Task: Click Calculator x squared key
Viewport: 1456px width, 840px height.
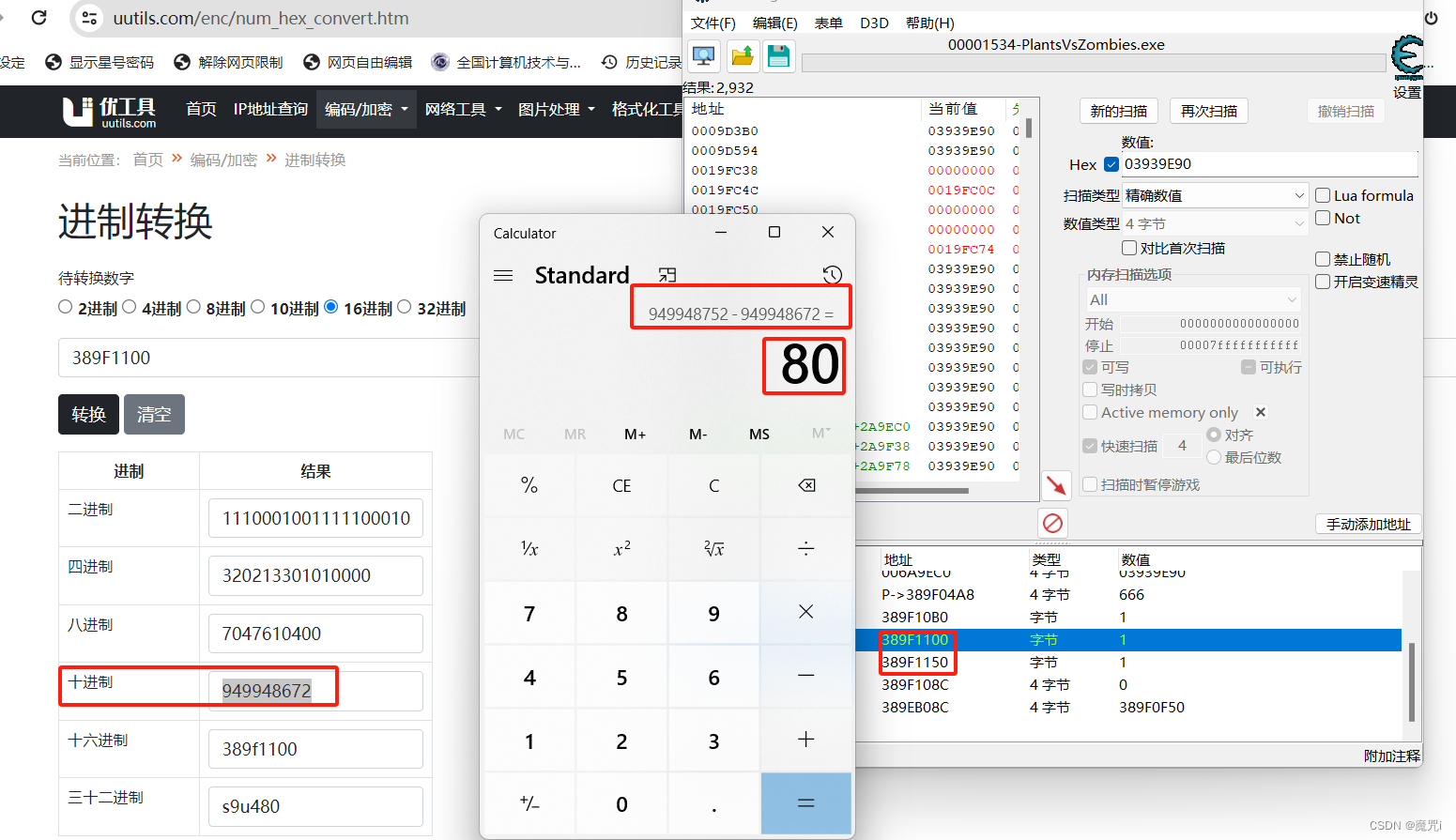Action: coord(621,549)
